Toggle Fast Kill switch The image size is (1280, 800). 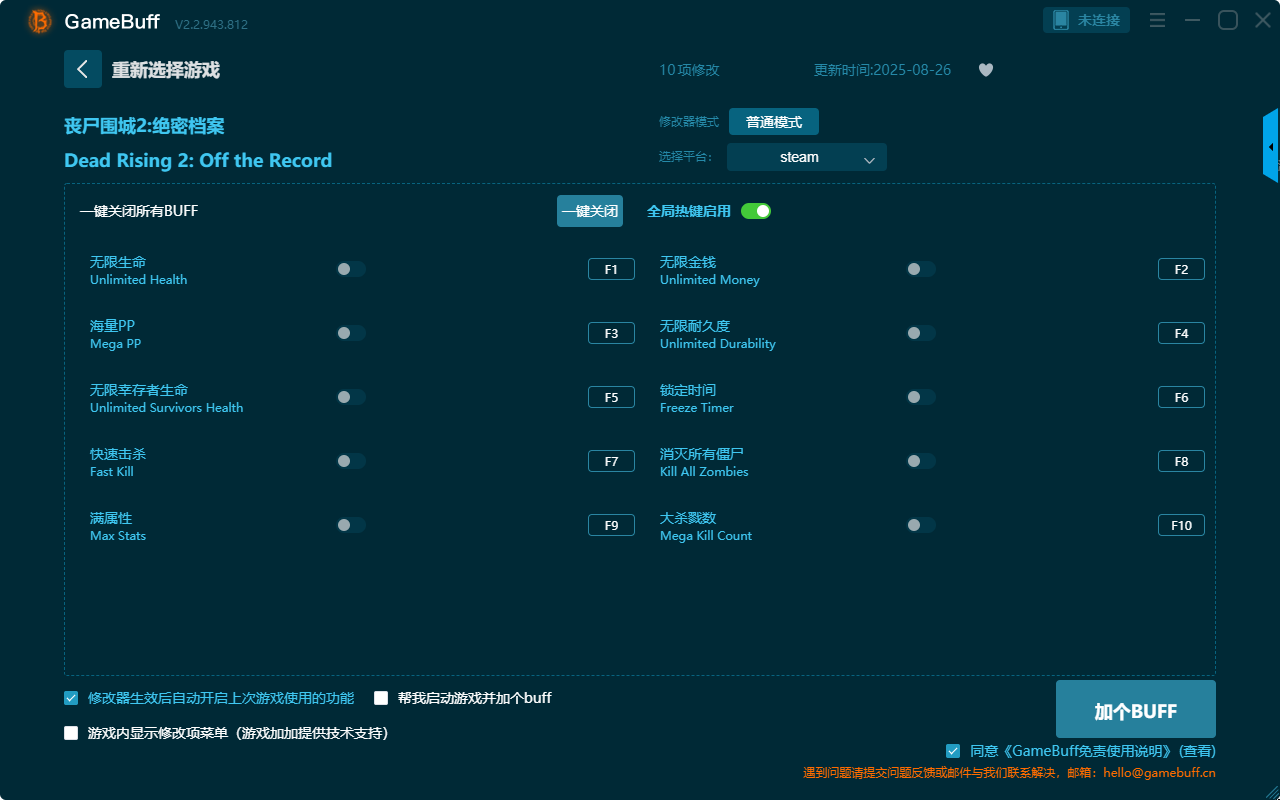click(x=351, y=461)
